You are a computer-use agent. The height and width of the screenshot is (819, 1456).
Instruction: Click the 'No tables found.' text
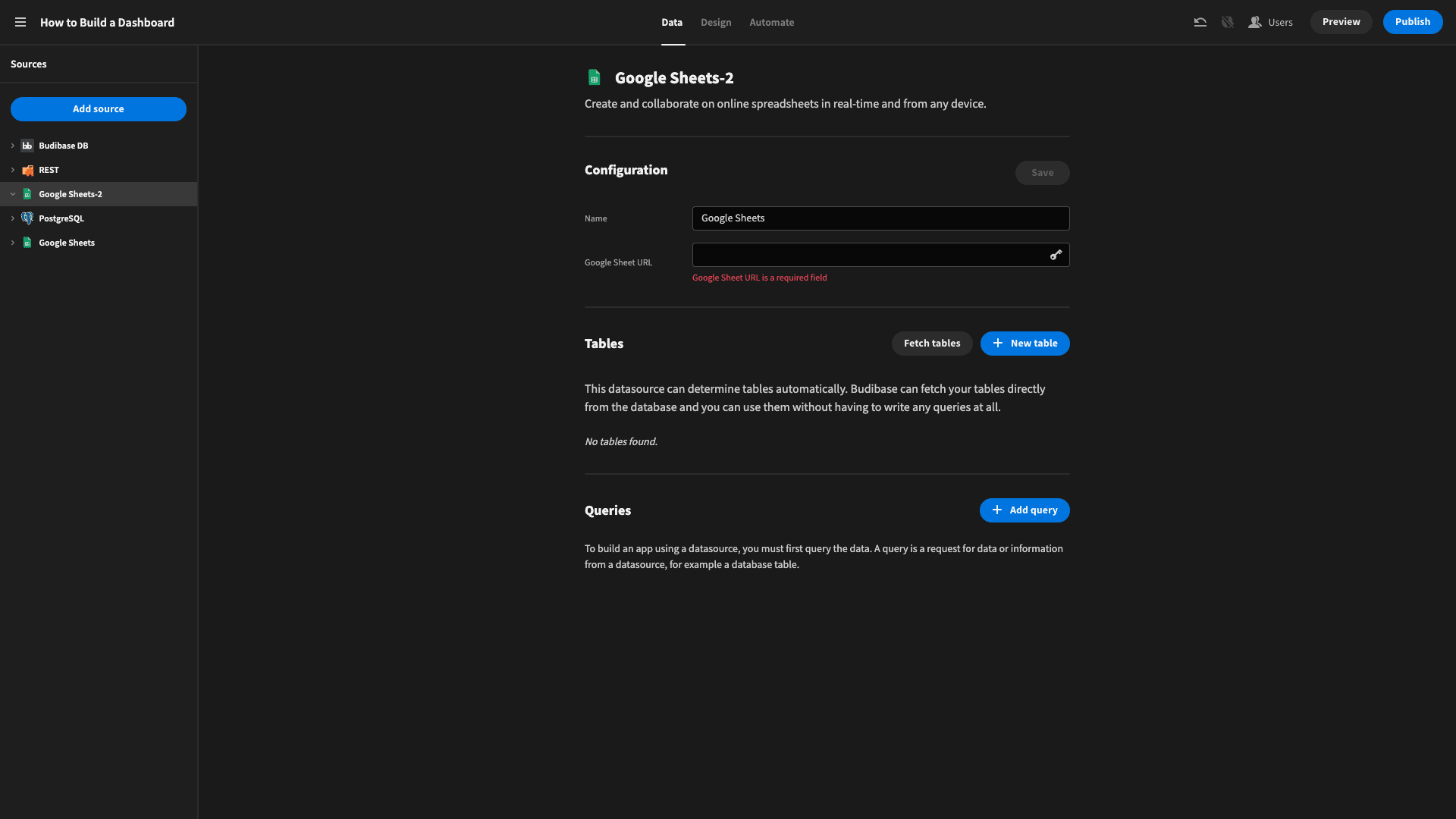coord(620,441)
